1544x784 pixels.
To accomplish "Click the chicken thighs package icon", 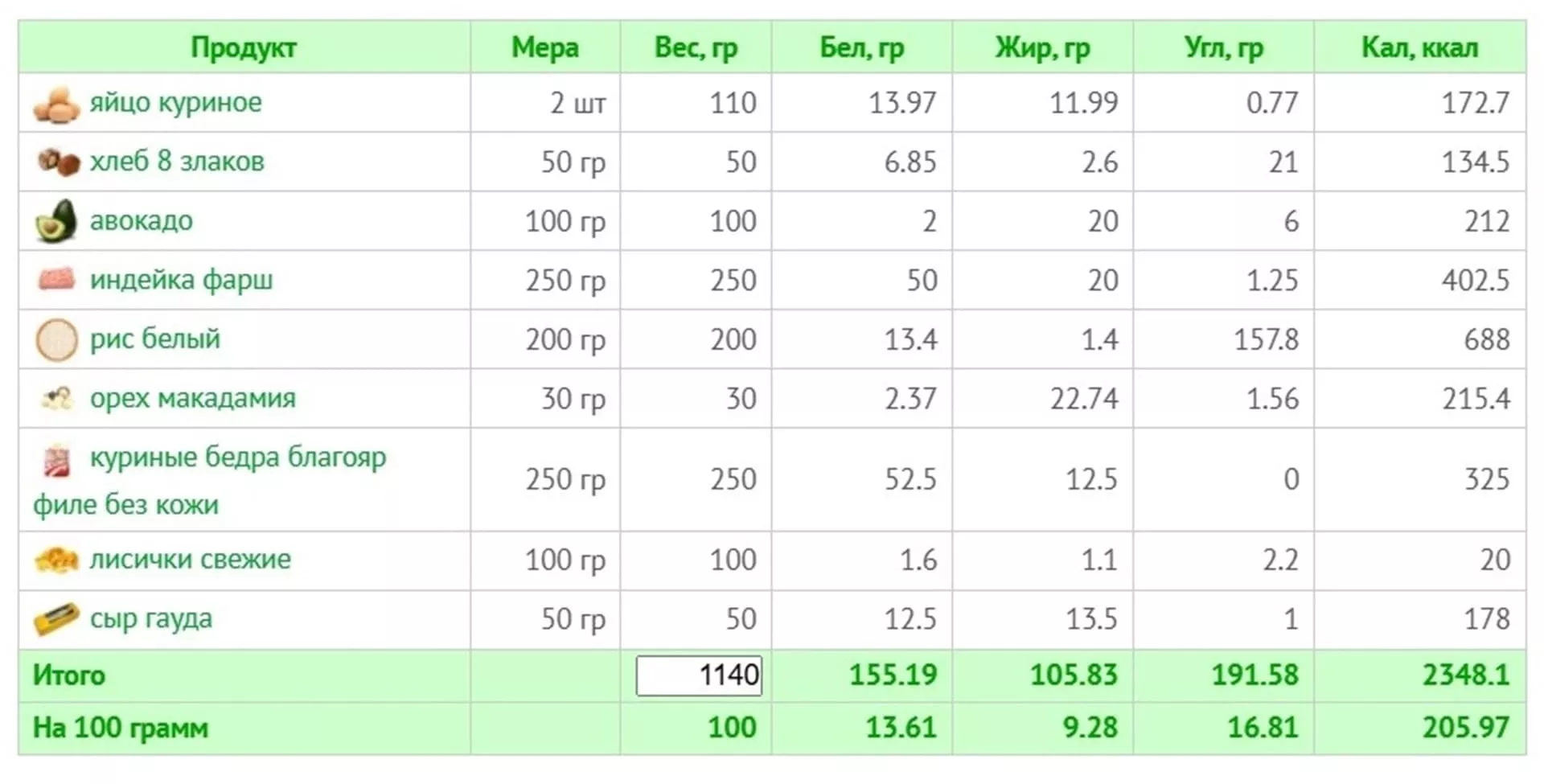I will coord(56,461).
